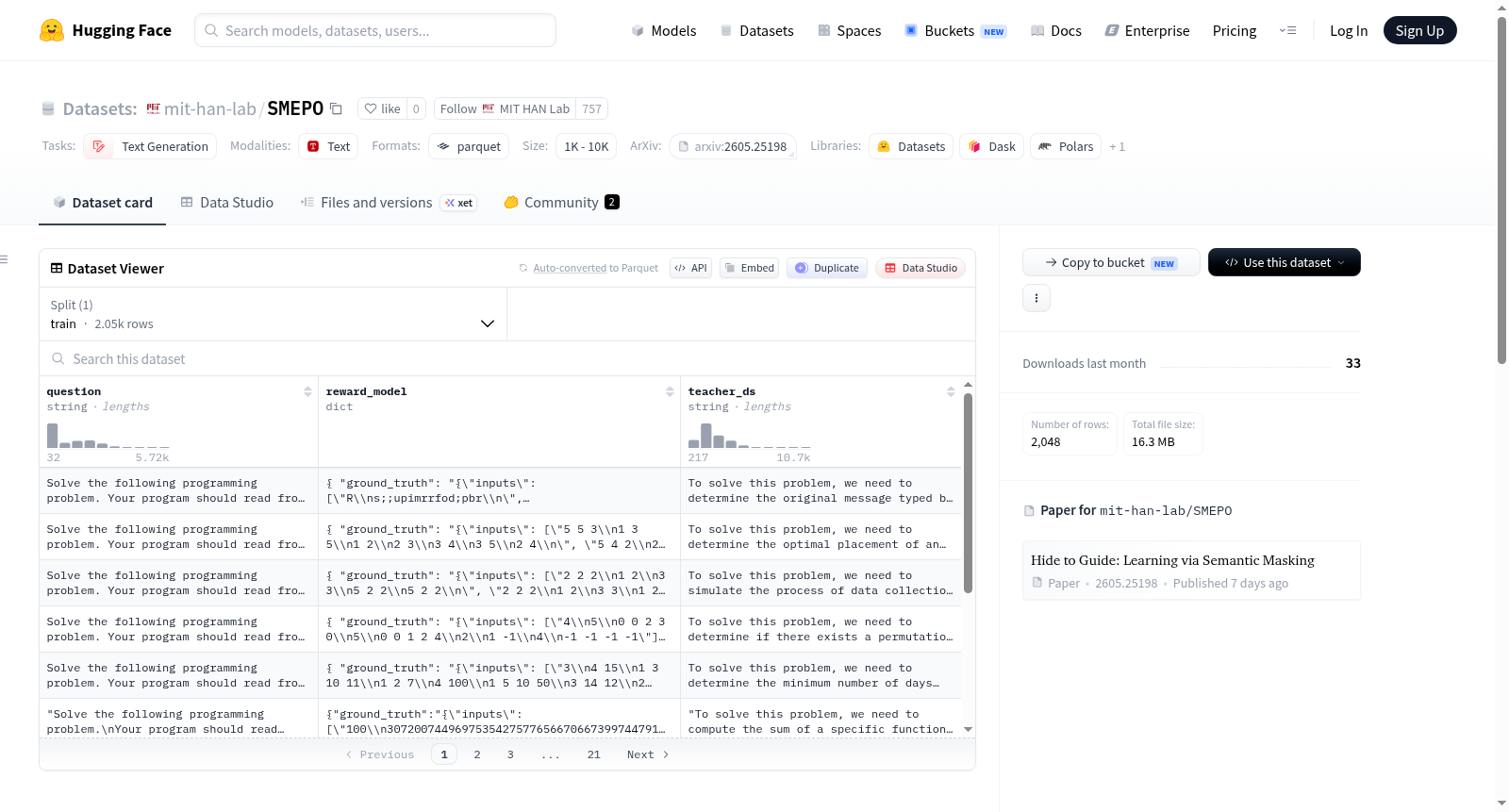This screenshot has width=1509, height=812.
Task: Jump to page 21 of results
Action: click(593, 754)
